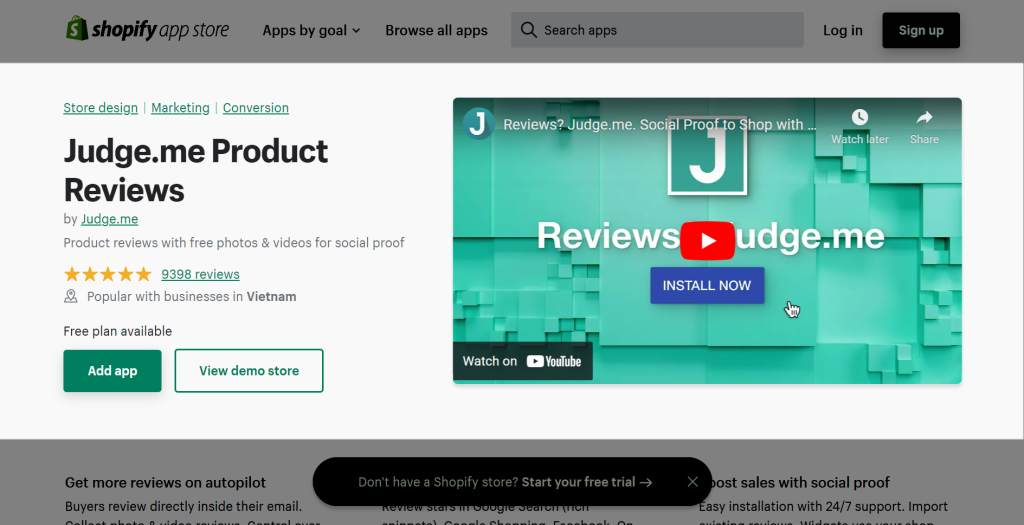Screen dimensions: 1024x525
Task: Open the Store design category link
Action: 101,108
